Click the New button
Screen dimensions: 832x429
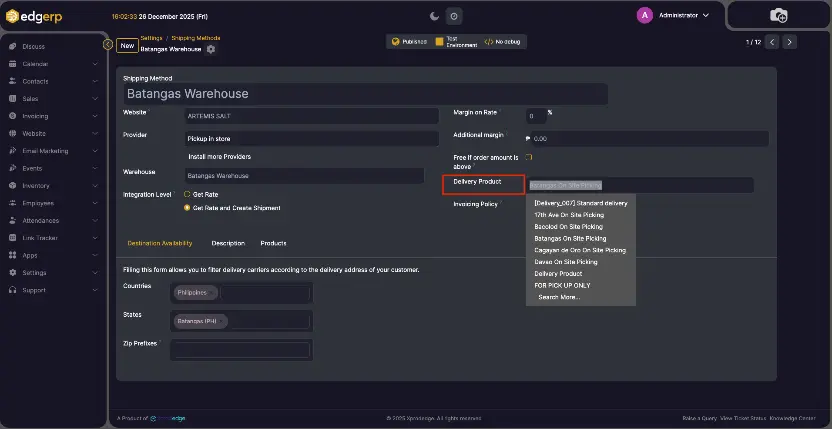point(127,45)
